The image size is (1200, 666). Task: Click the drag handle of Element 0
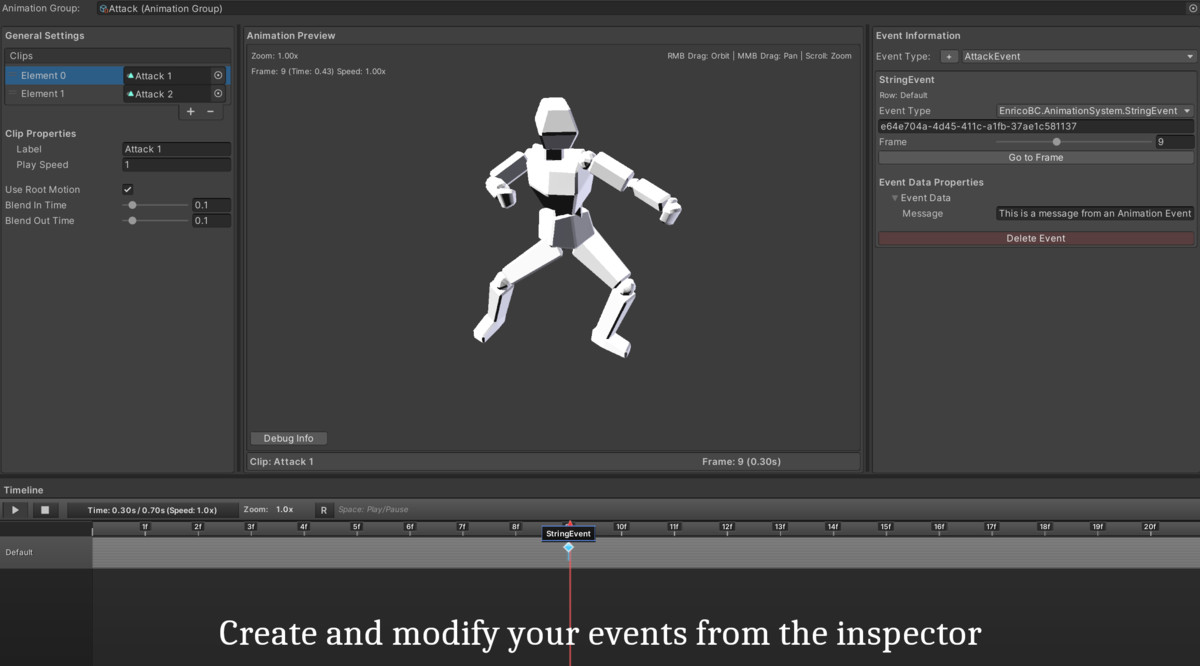click(12, 76)
